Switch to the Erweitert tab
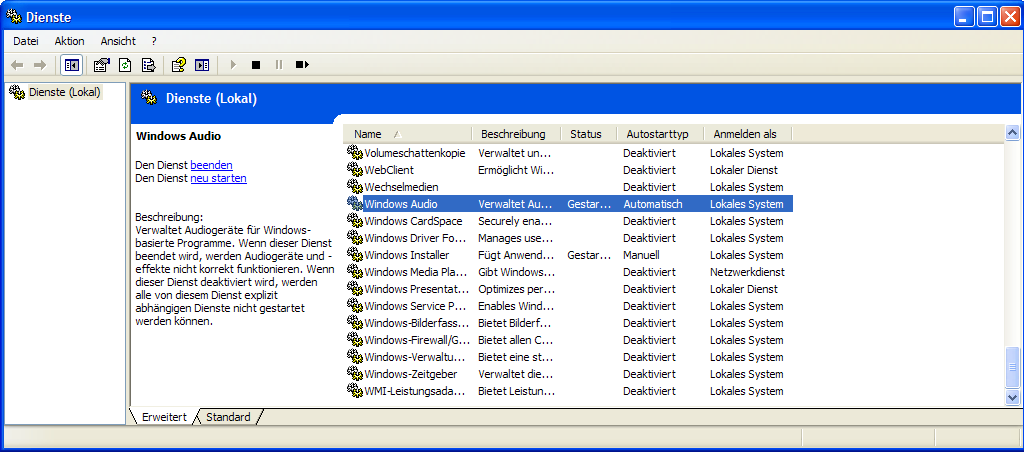This screenshot has width=1024, height=452. [164, 417]
